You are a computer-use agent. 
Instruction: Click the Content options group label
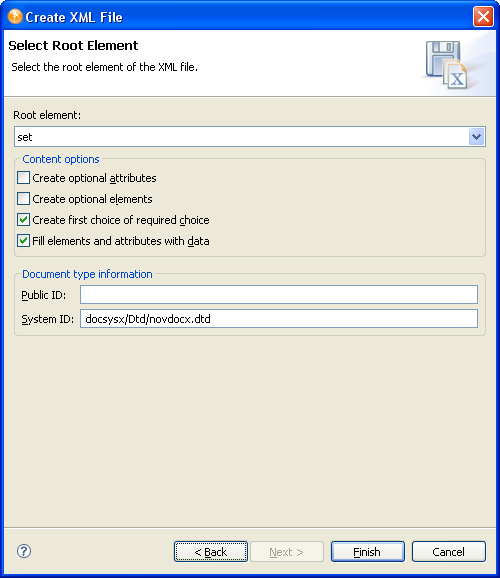pos(61,159)
